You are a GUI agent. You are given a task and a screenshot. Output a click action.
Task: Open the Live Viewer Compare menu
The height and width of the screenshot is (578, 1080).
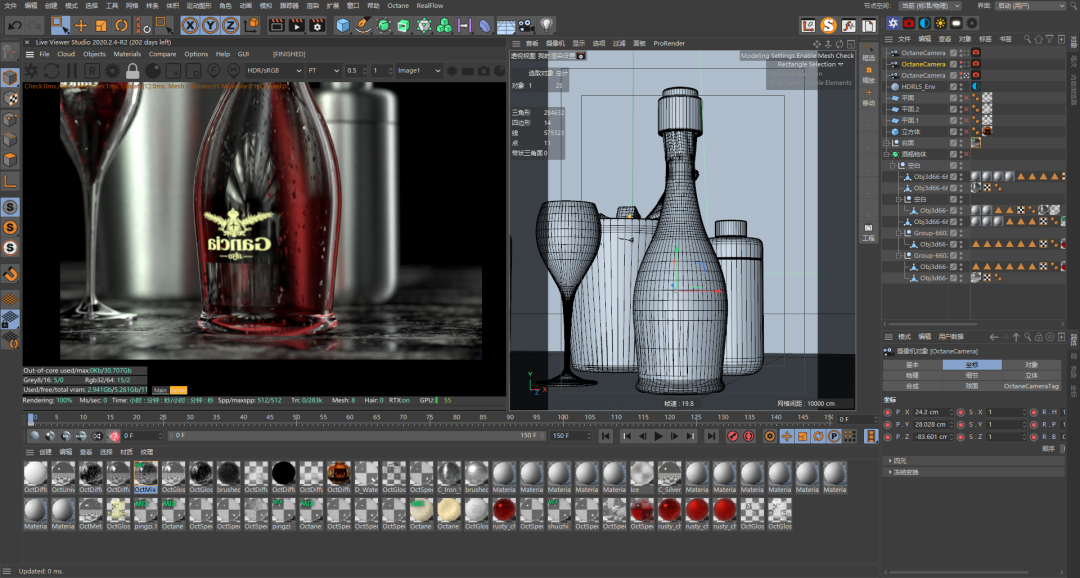point(162,54)
